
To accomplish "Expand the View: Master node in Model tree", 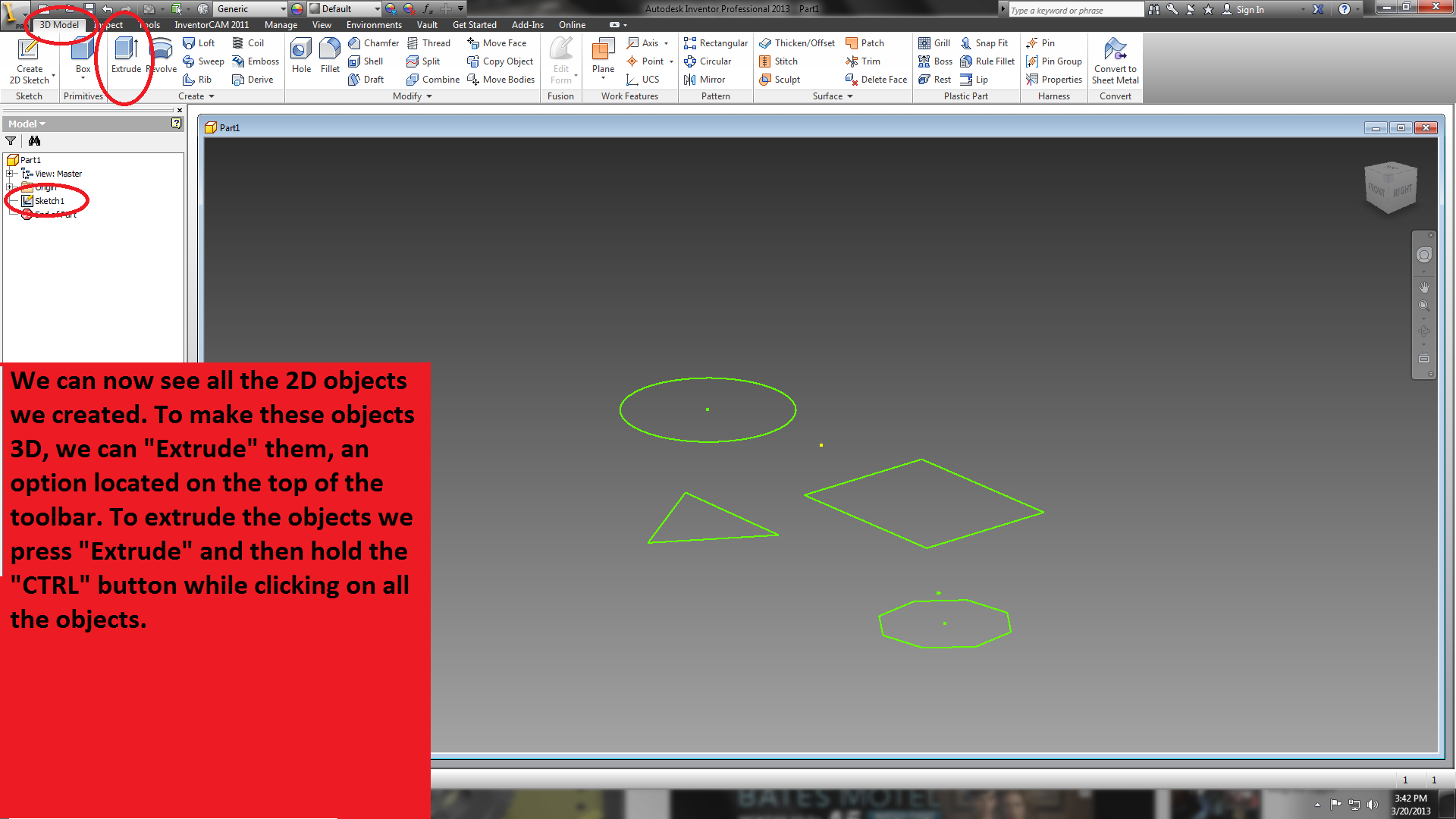I will tap(11, 173).
